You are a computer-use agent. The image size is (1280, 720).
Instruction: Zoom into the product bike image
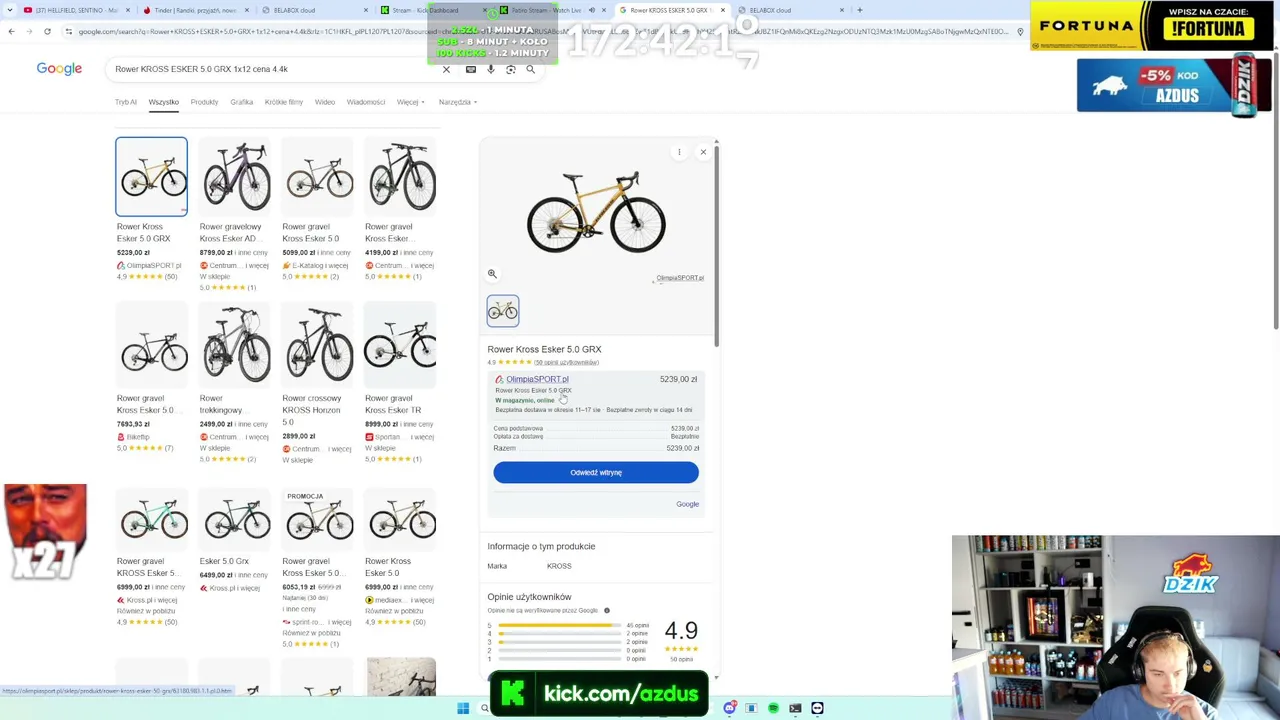click(492, 274)
